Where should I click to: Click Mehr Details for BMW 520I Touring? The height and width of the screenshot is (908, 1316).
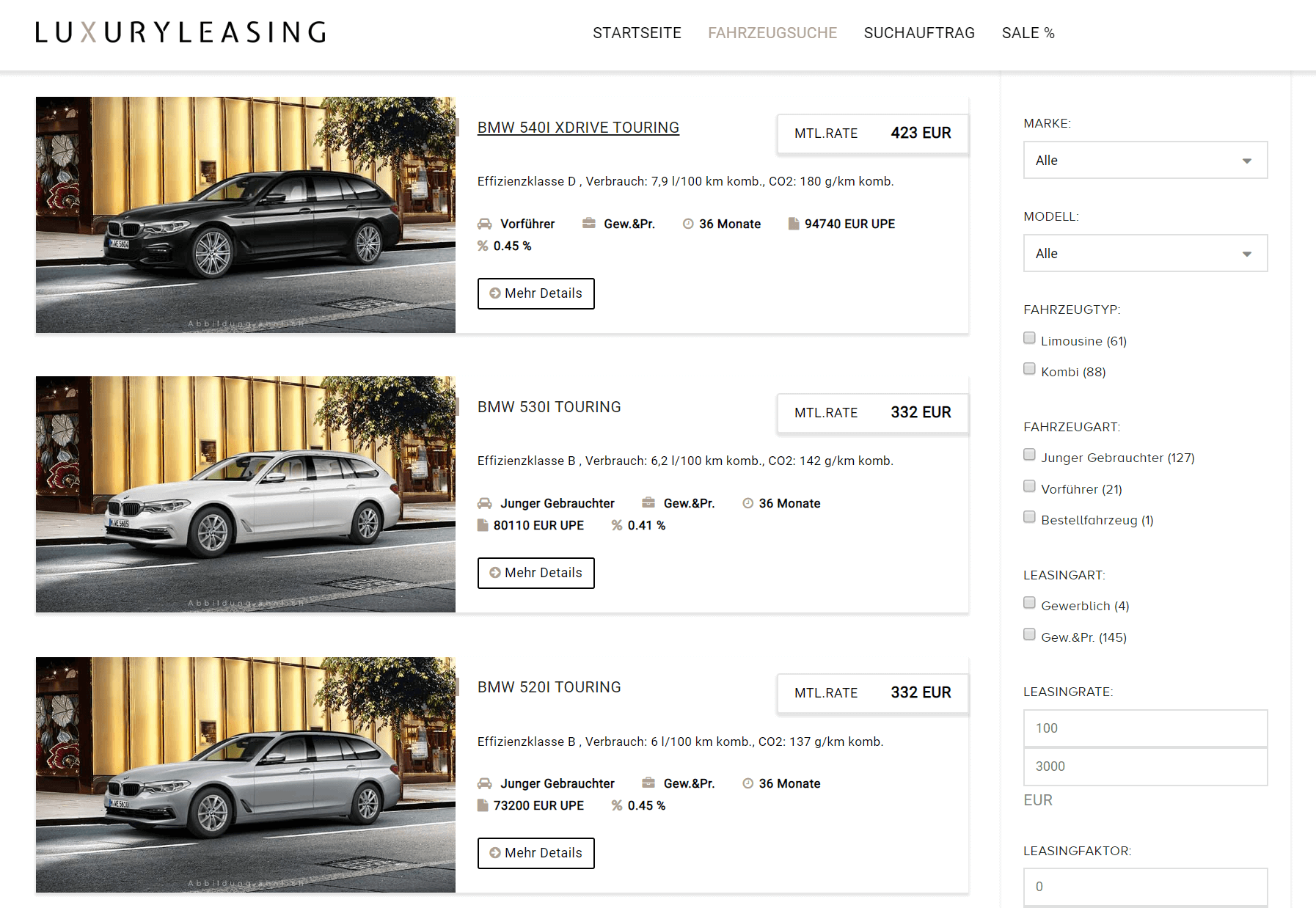(x=536, y=853)
